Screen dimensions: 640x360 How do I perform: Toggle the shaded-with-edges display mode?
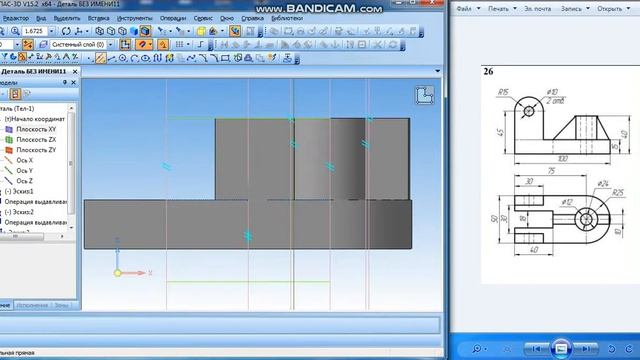(x=145, y=31)
